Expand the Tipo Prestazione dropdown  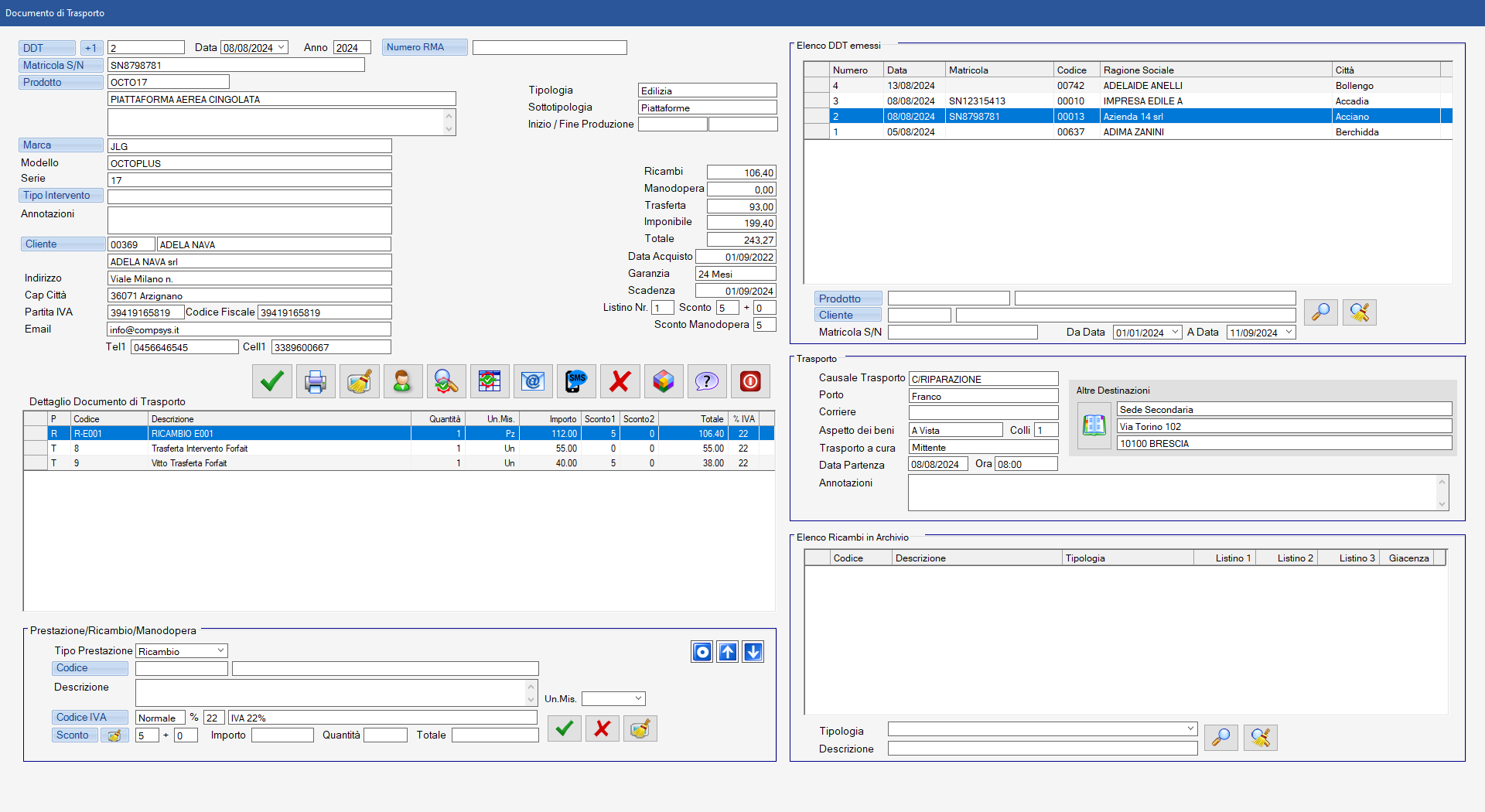click(x=220, y=651)
